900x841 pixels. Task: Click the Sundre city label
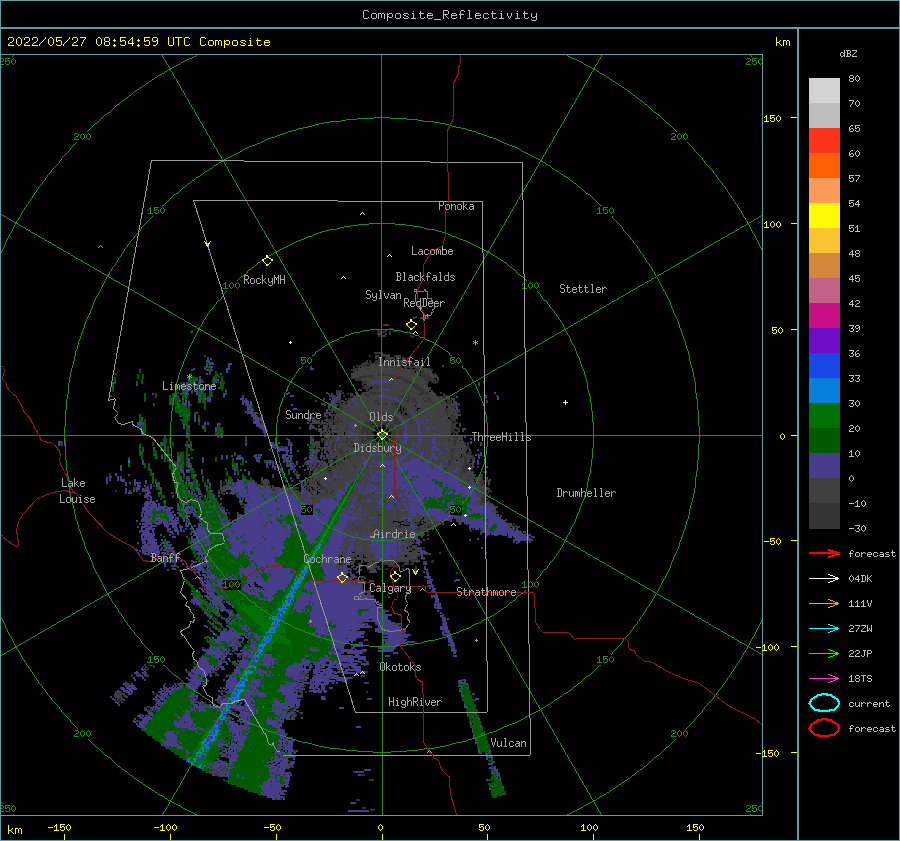[x=303, y=415]
